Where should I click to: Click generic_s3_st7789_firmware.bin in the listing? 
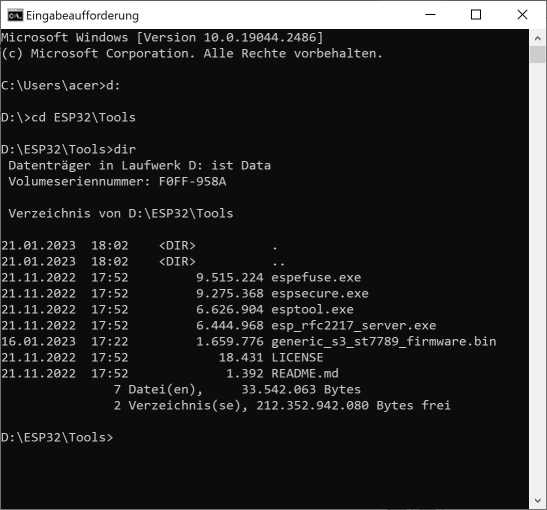click(384, 341)
